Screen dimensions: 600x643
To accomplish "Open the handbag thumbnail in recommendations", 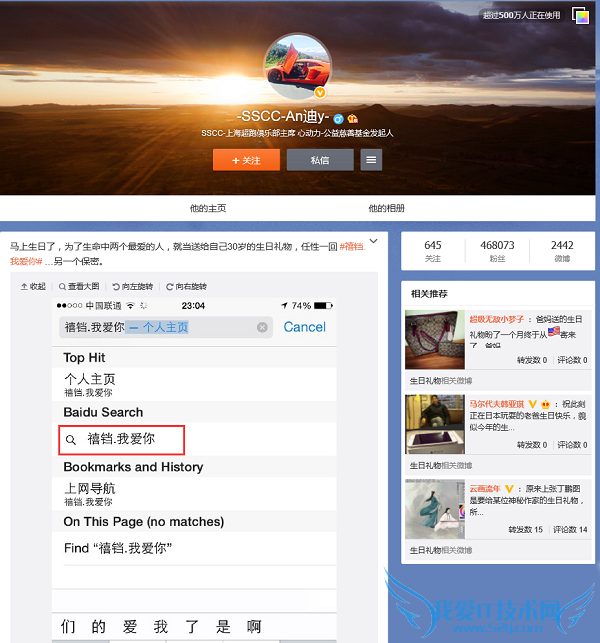I will [435, 340].
